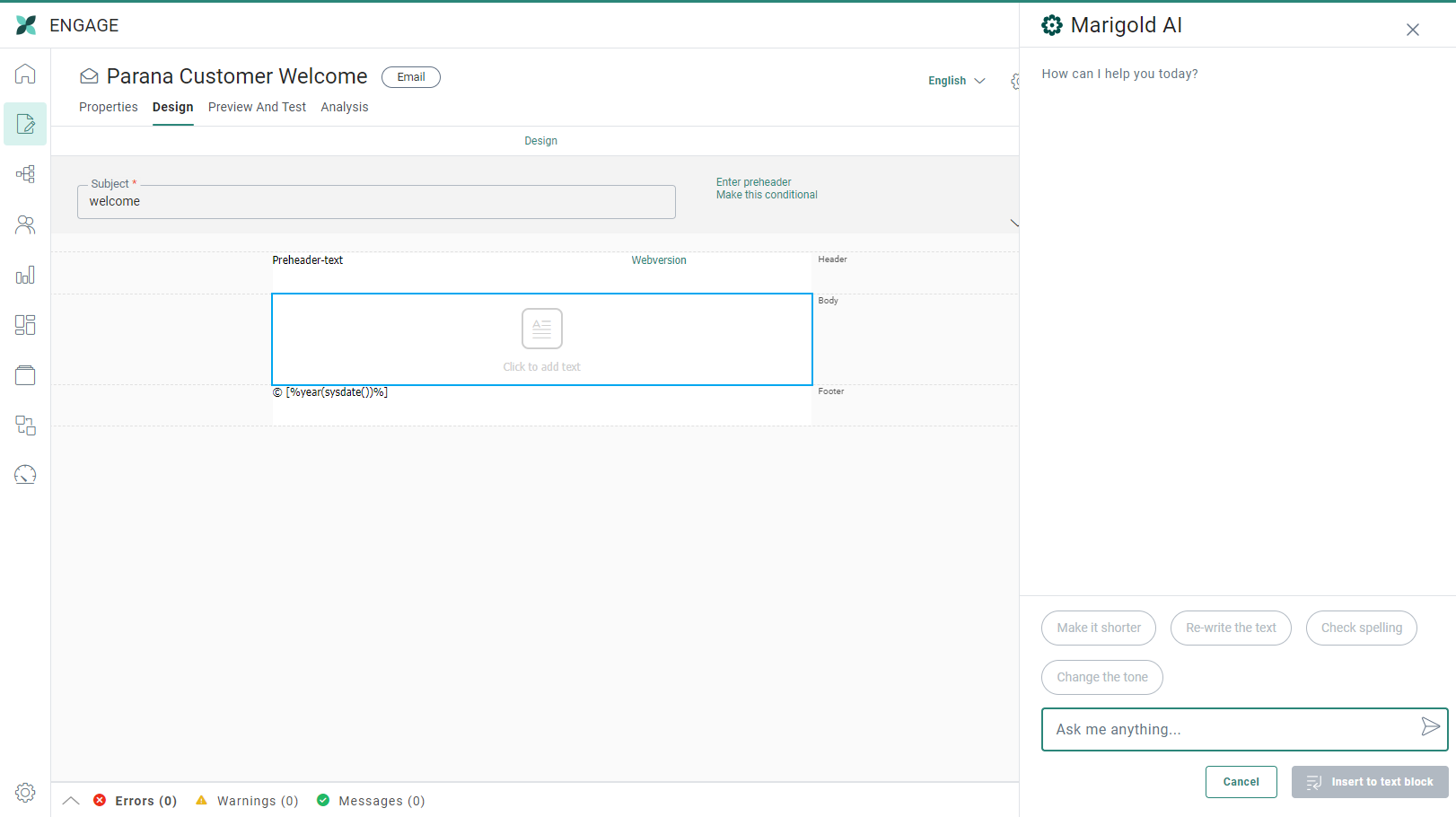
Task: Open the bar chart reports icon
Action: [x=25, y=275]
